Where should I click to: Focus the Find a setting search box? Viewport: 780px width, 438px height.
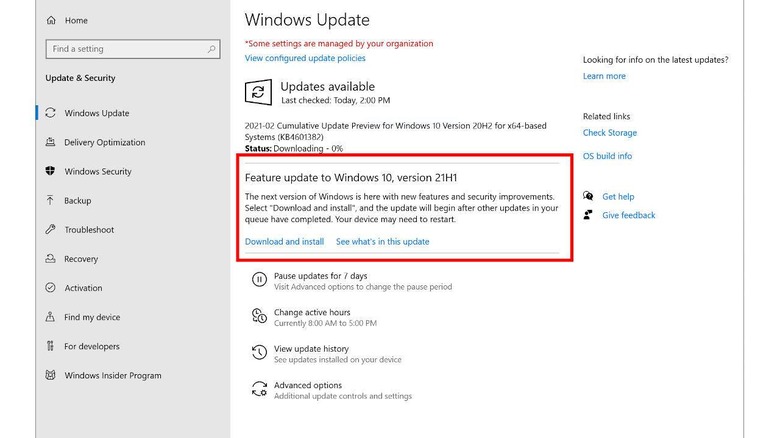pos(133,49)
